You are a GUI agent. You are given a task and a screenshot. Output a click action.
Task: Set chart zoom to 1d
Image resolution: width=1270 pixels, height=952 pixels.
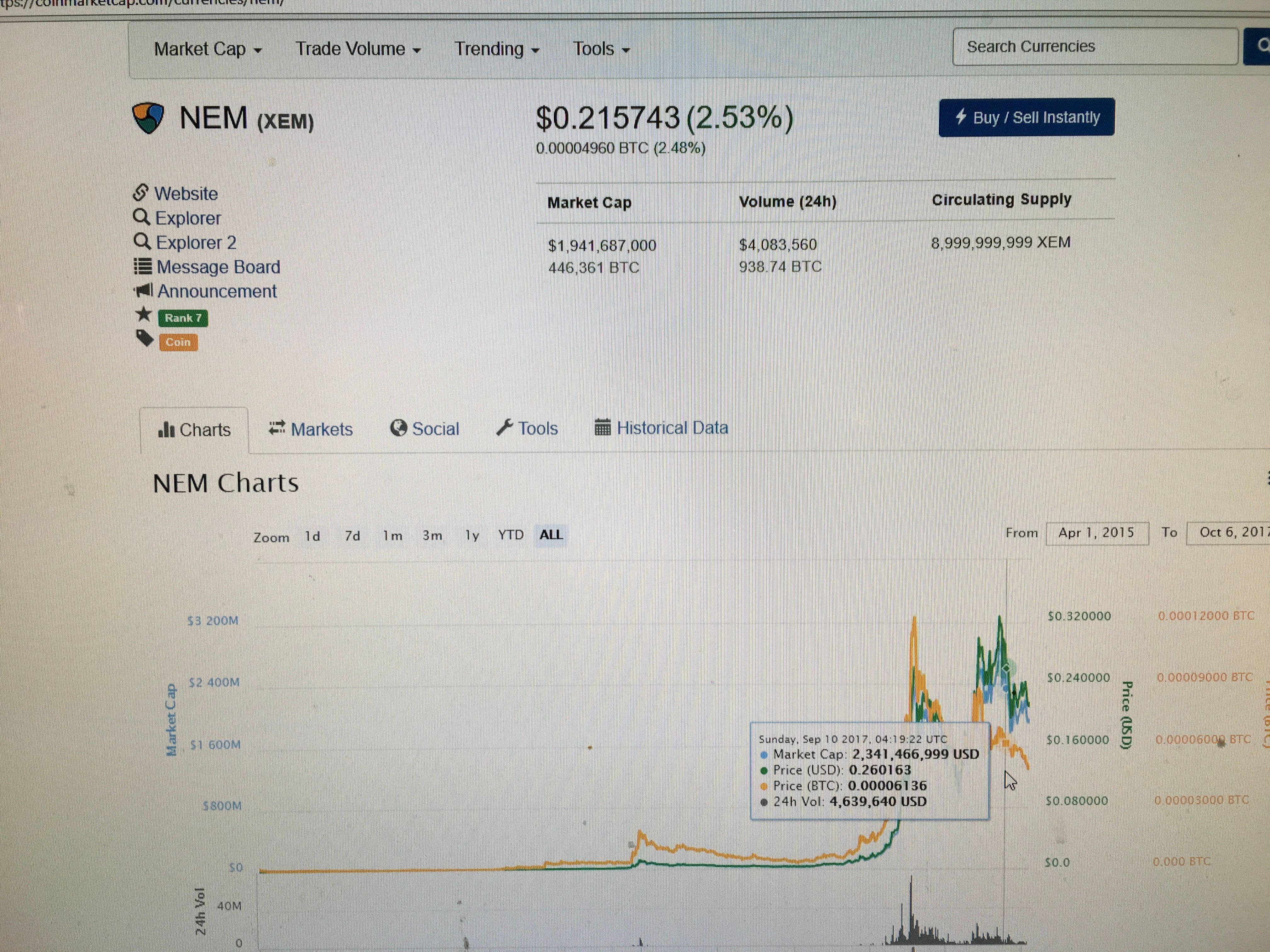tap(313, 536)
